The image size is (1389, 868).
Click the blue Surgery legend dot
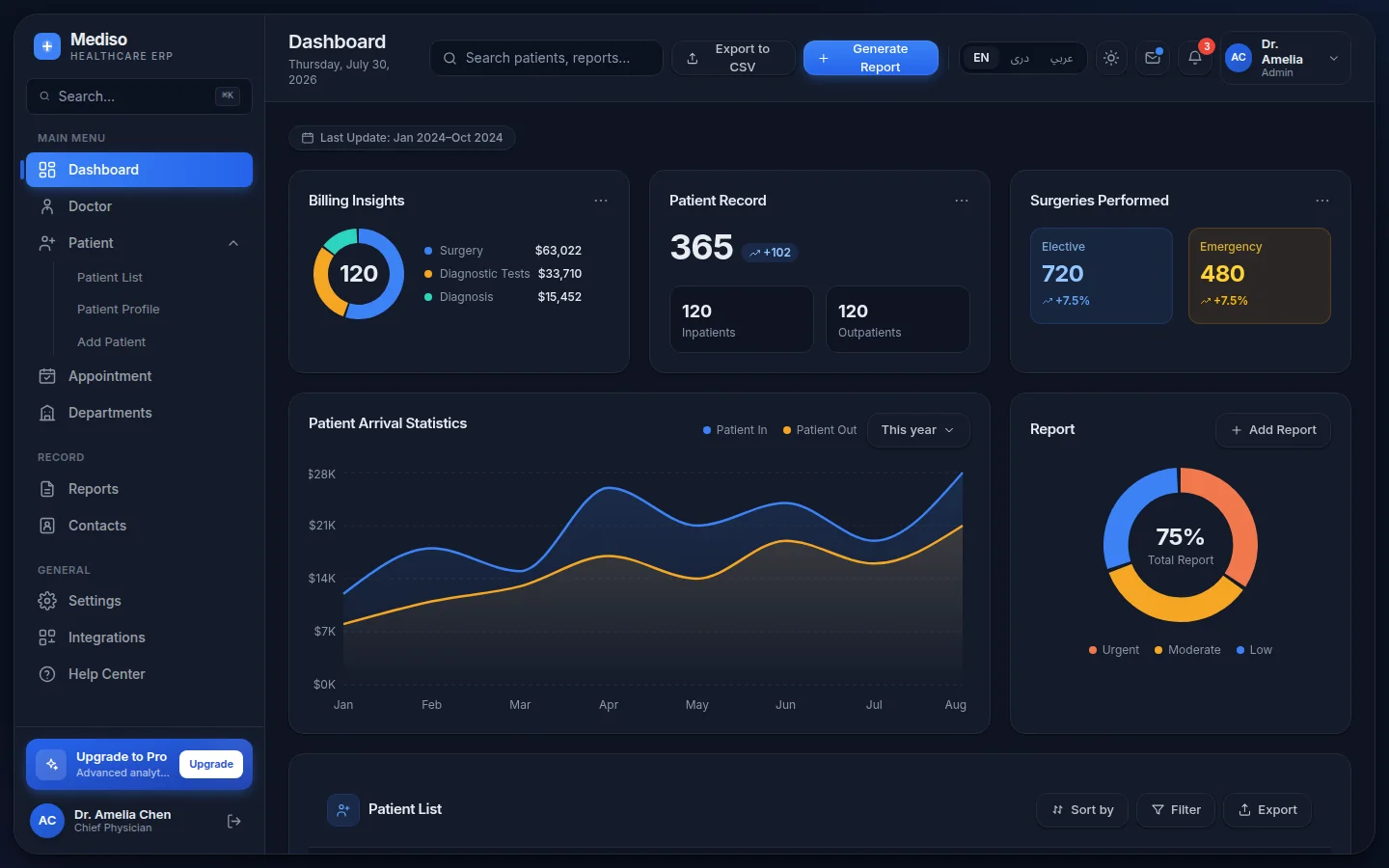(428, 251)
